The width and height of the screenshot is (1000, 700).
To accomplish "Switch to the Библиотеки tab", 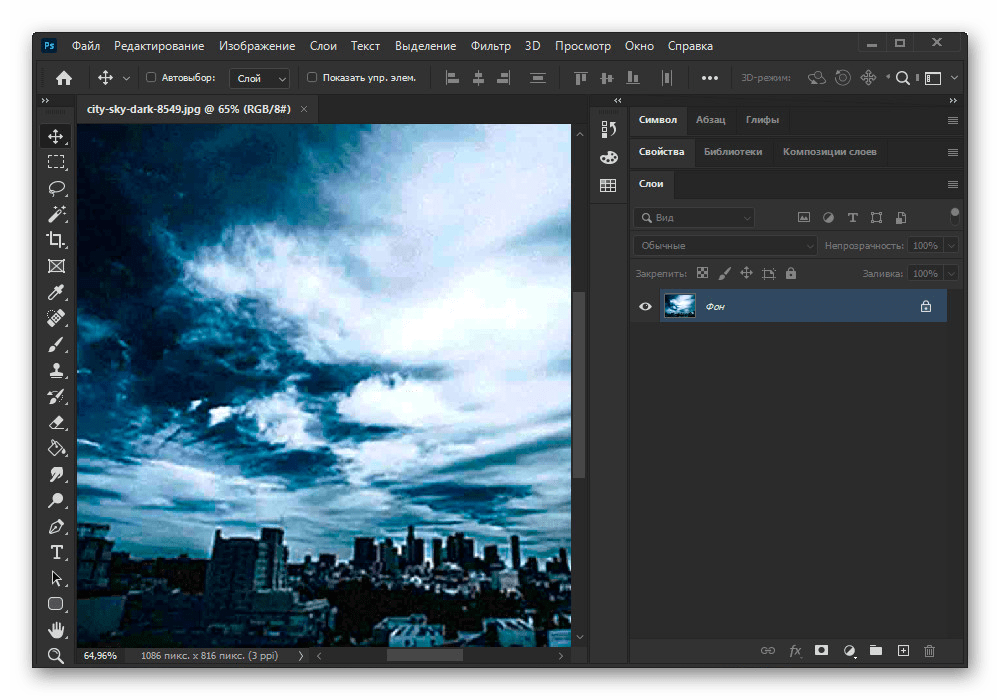I will [x=733, y=152].
